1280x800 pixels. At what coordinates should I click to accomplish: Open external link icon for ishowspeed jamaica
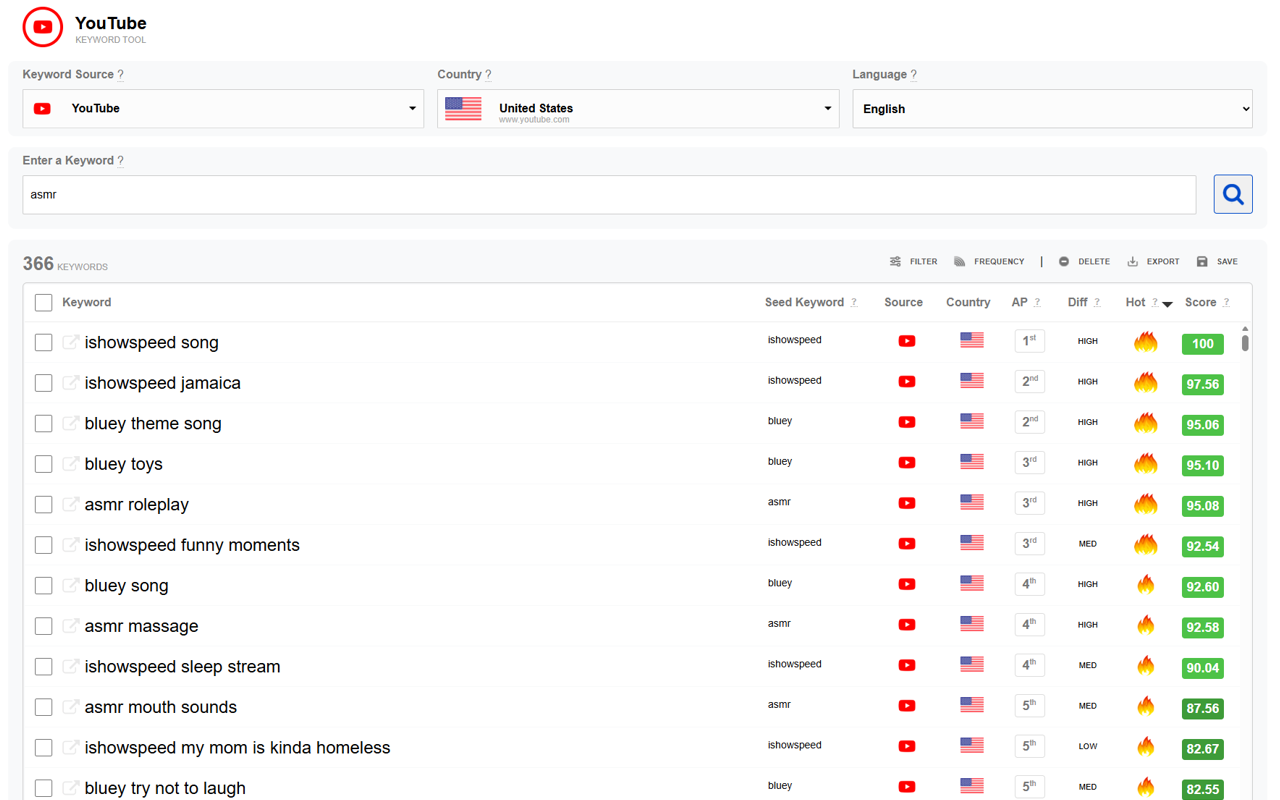click(x=71, y=382)
